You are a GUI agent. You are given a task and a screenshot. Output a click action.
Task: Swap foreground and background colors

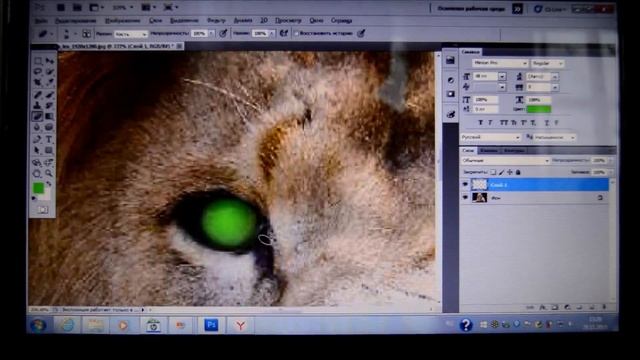point(49,184)
